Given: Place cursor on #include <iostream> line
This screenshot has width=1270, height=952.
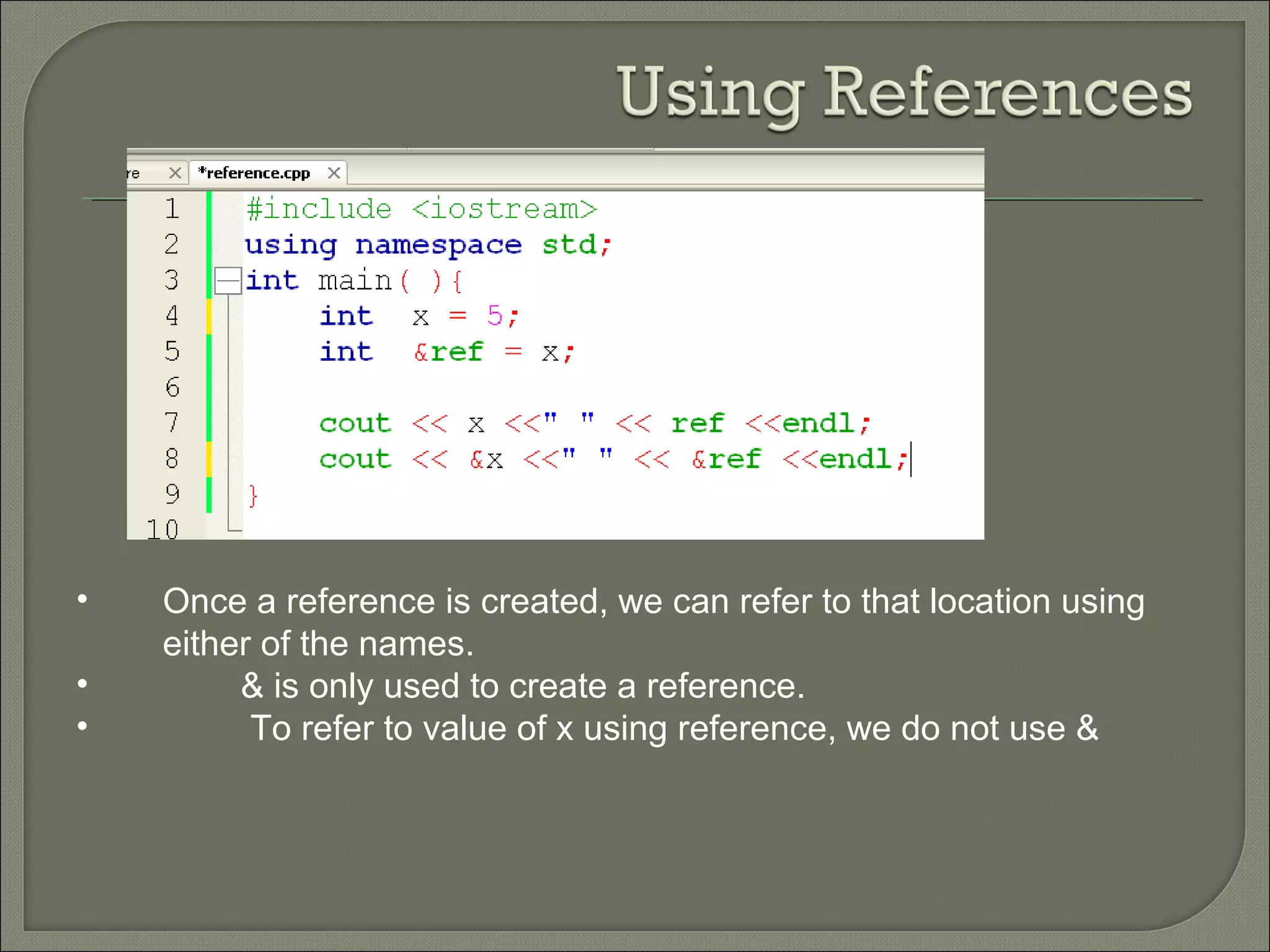Looking at the screenshot, I should point(421,209).
